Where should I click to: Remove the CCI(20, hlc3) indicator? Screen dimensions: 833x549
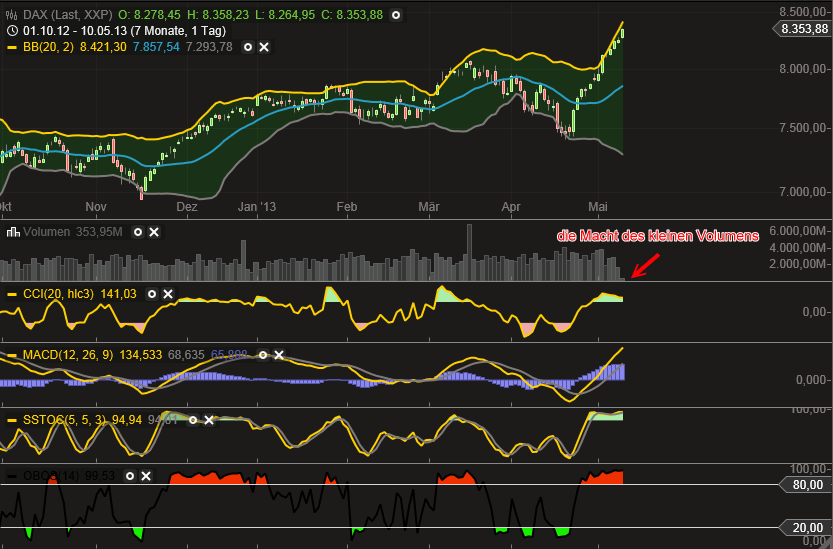pos(168,294)
